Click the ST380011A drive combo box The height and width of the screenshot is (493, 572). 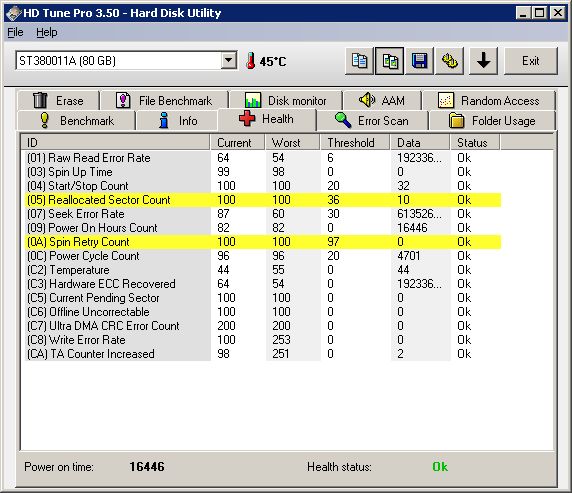click(x=126, y=61)
